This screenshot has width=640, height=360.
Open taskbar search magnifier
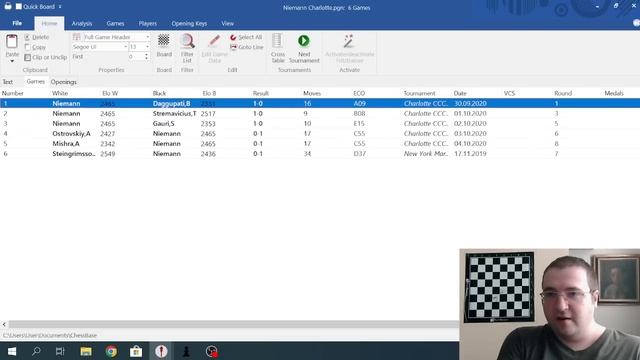36,351
